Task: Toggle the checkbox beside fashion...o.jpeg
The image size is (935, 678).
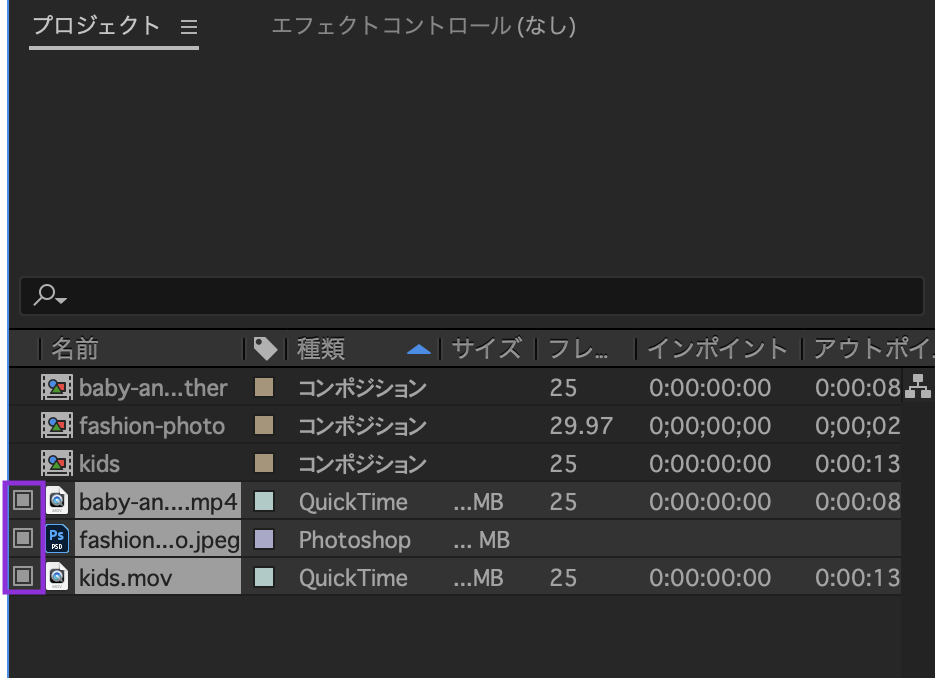Action: pyautogui.click(x=24, y=539)
